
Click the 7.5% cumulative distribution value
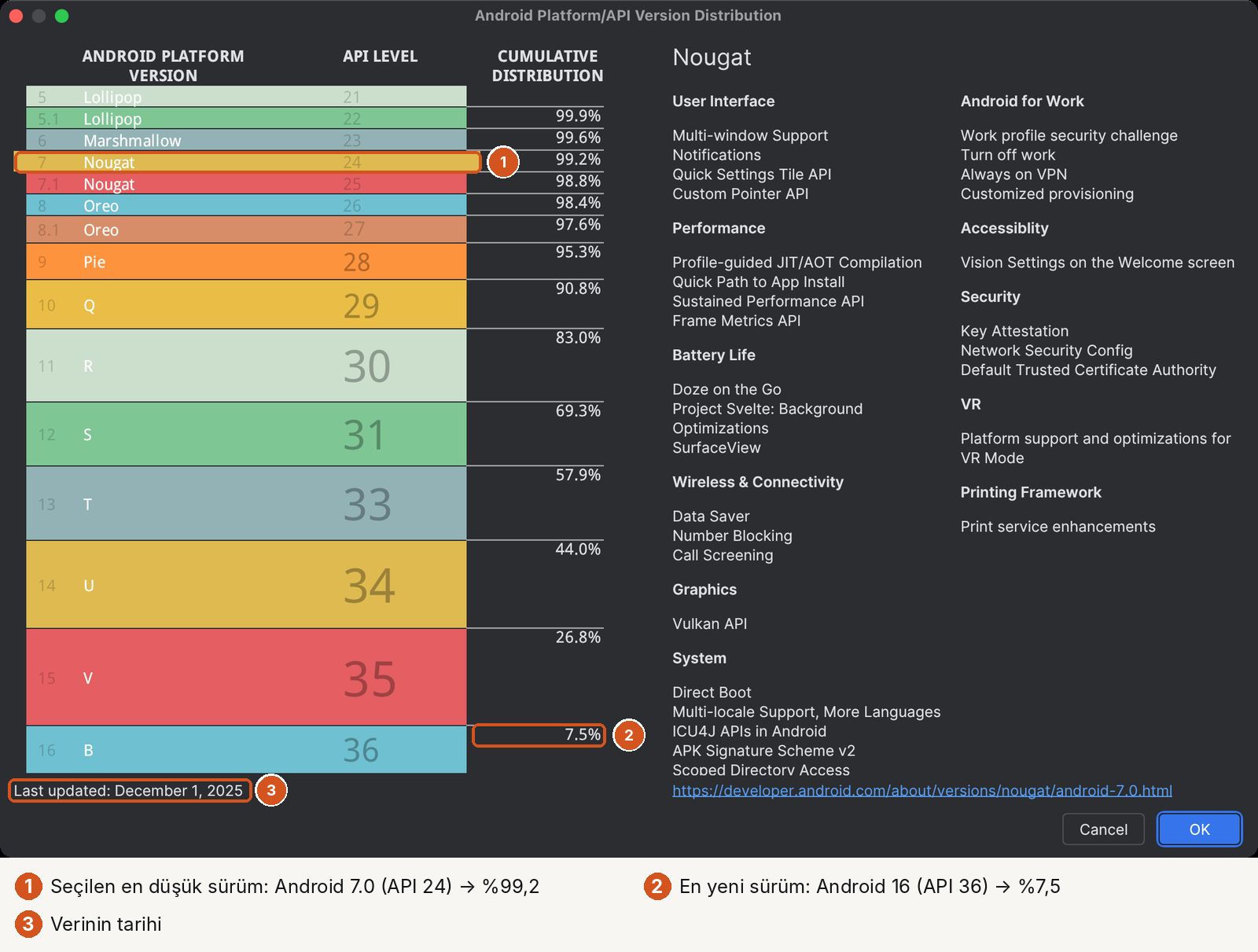[x=583, y=735]
